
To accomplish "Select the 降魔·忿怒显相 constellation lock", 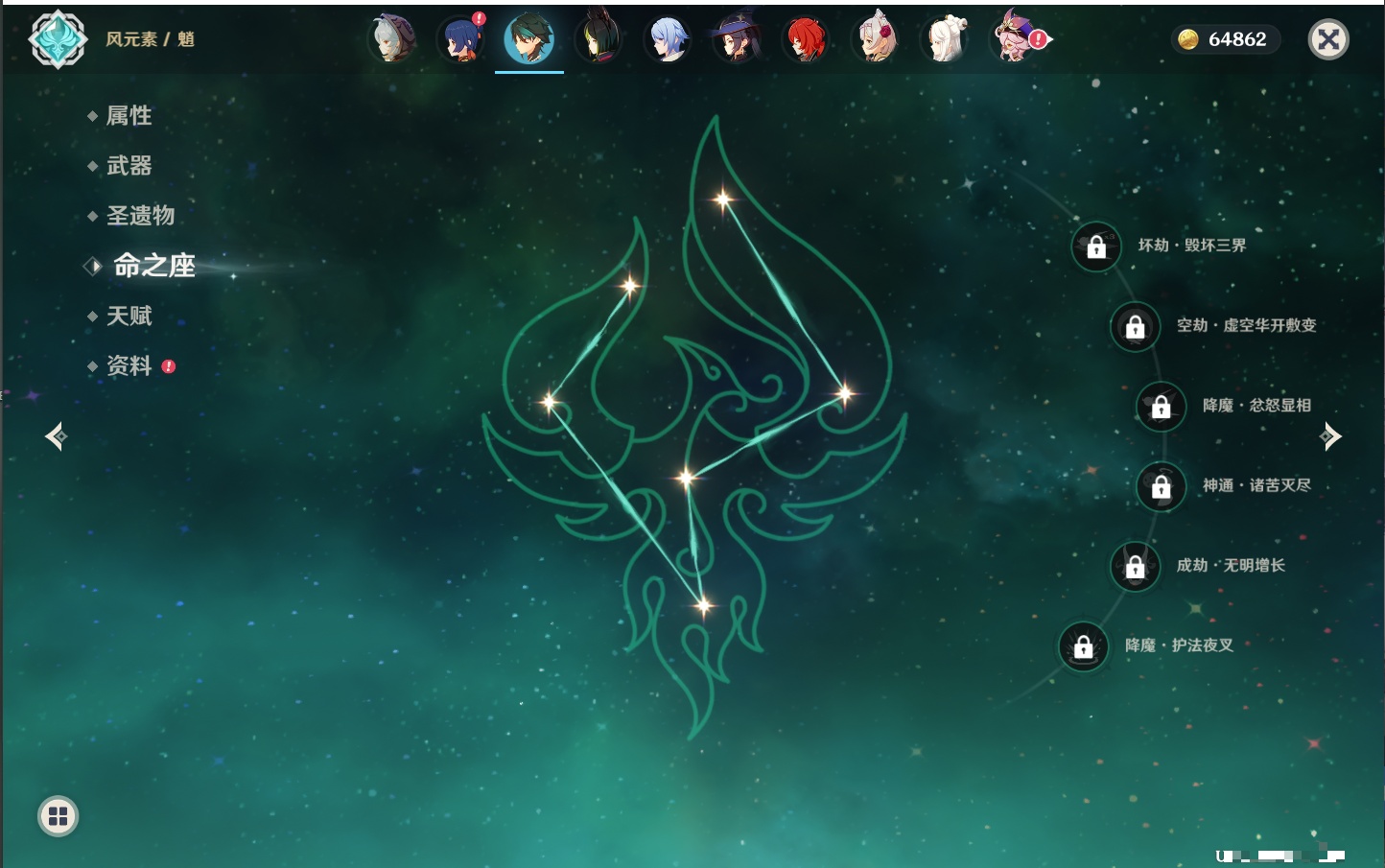I will pyautogui.click(x=1161, y=407).
